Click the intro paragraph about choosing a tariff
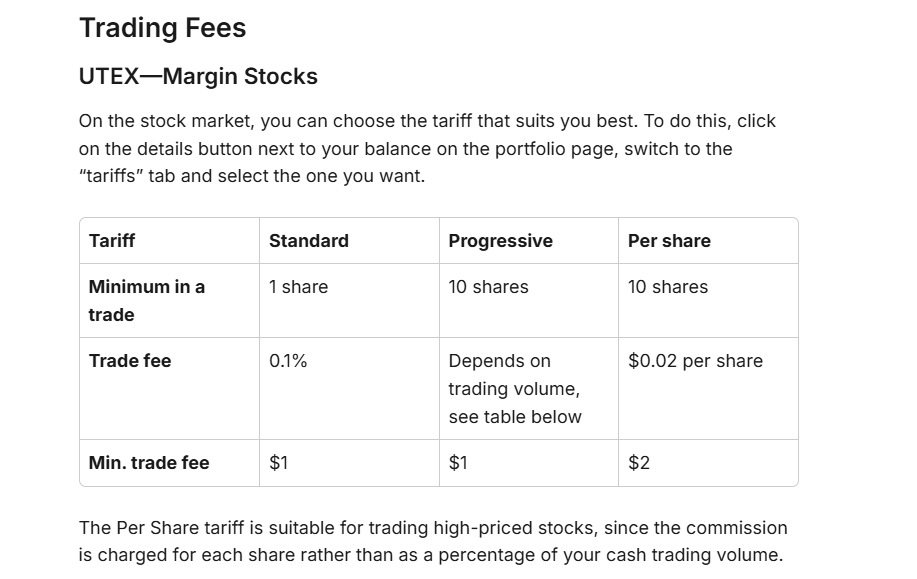 click(427, 149)
